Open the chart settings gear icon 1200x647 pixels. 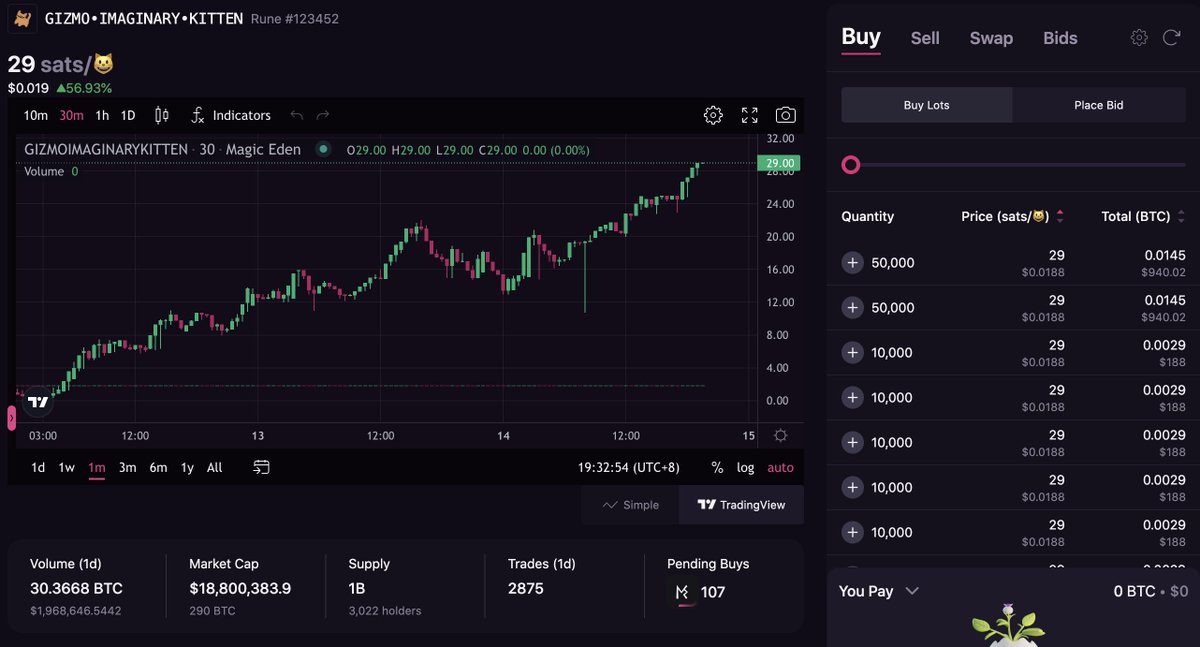point(713,115)
